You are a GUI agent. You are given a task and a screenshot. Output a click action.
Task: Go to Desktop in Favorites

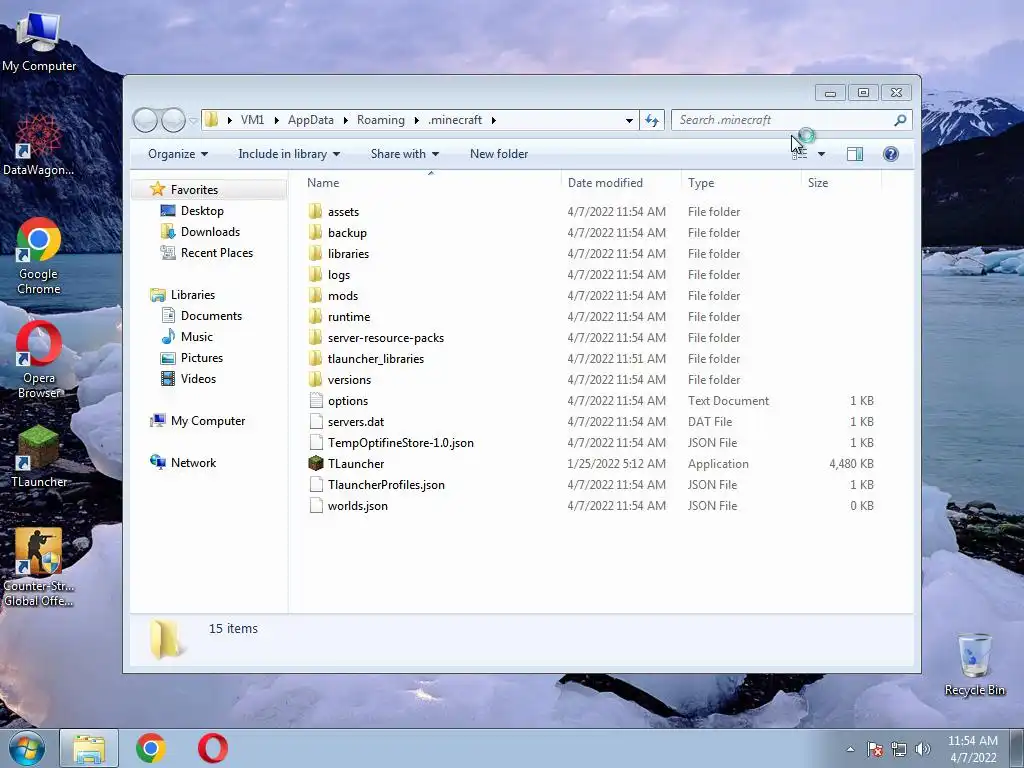(x=202, y=211)
